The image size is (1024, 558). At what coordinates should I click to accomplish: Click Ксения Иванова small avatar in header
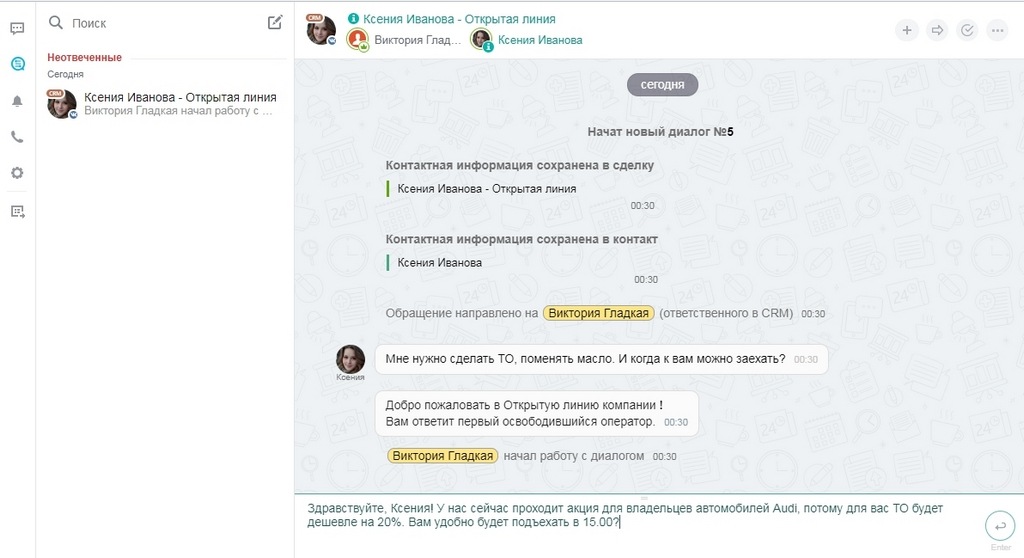click(481, 39)
